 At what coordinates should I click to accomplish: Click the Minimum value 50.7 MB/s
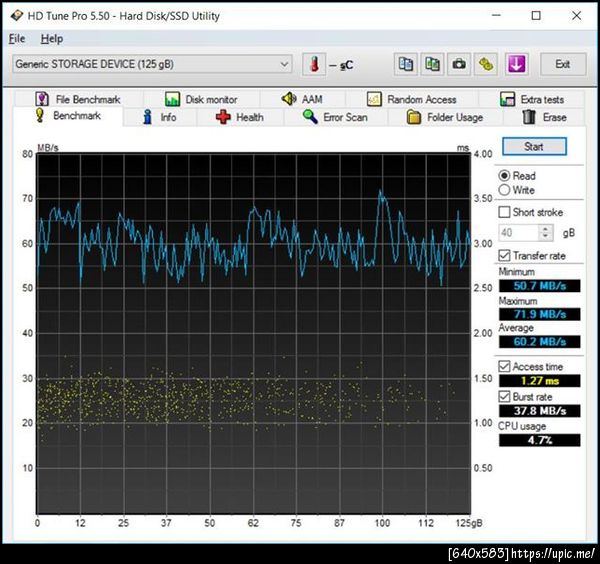tap(540, 286)
